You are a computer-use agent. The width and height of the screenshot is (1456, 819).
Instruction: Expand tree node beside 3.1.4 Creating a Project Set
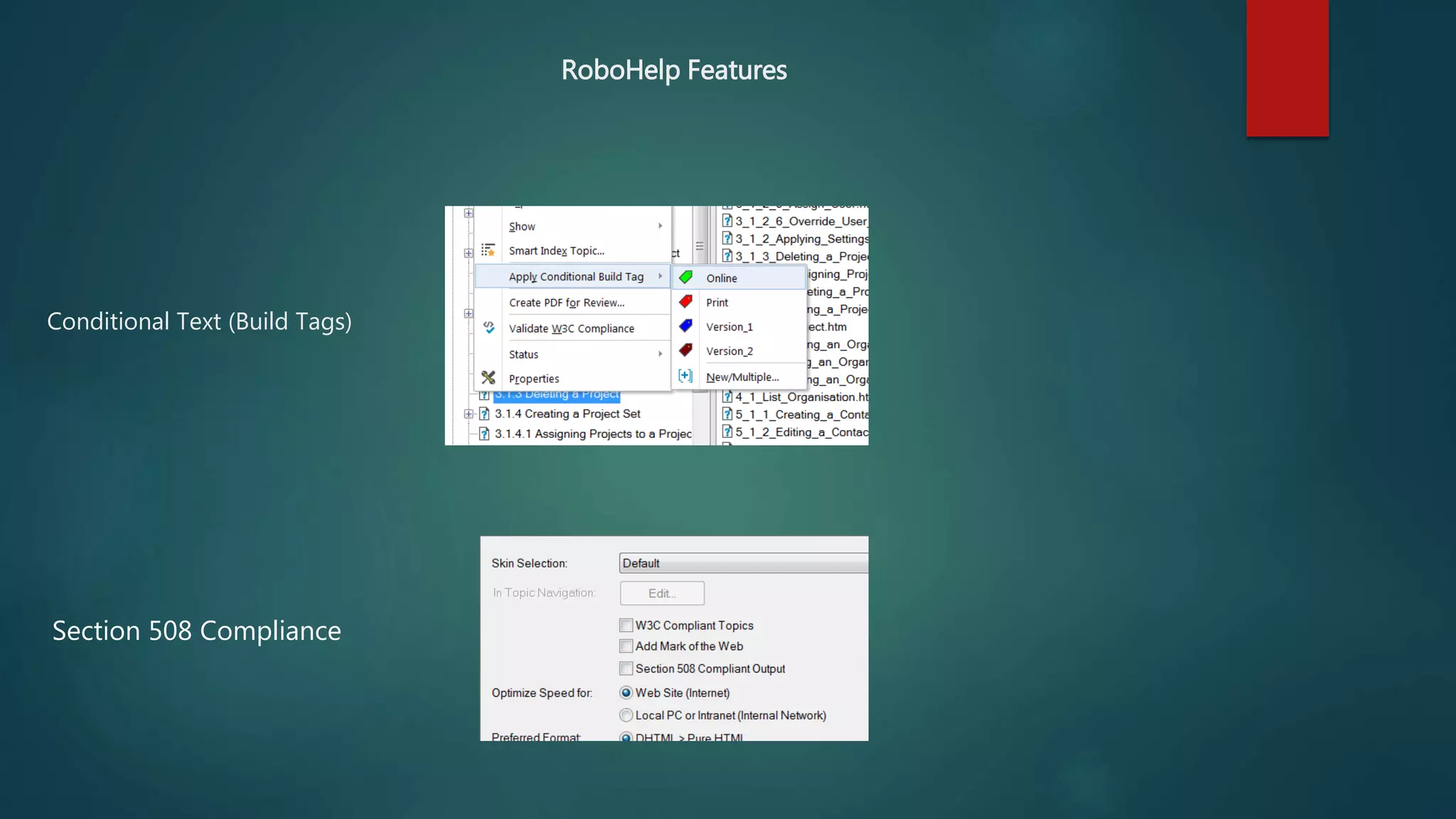[x=469, y=414]
